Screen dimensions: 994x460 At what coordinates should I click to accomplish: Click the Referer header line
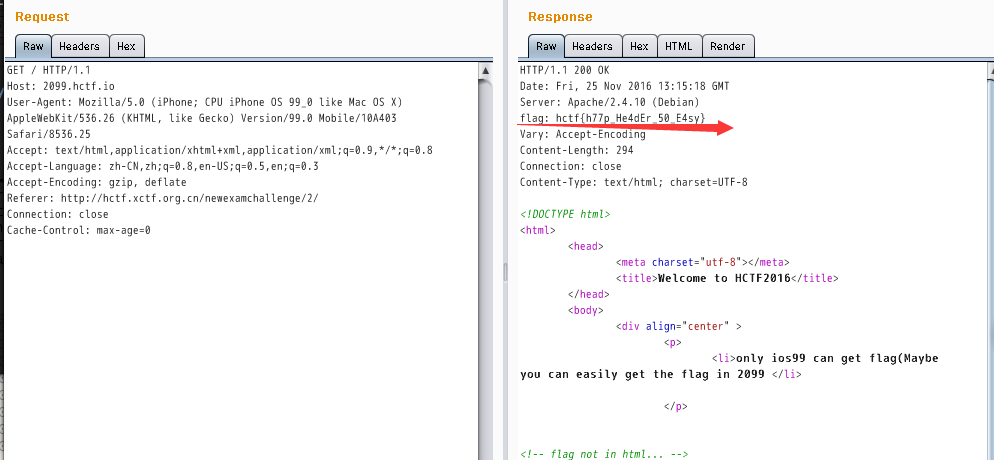click(162, 198)
